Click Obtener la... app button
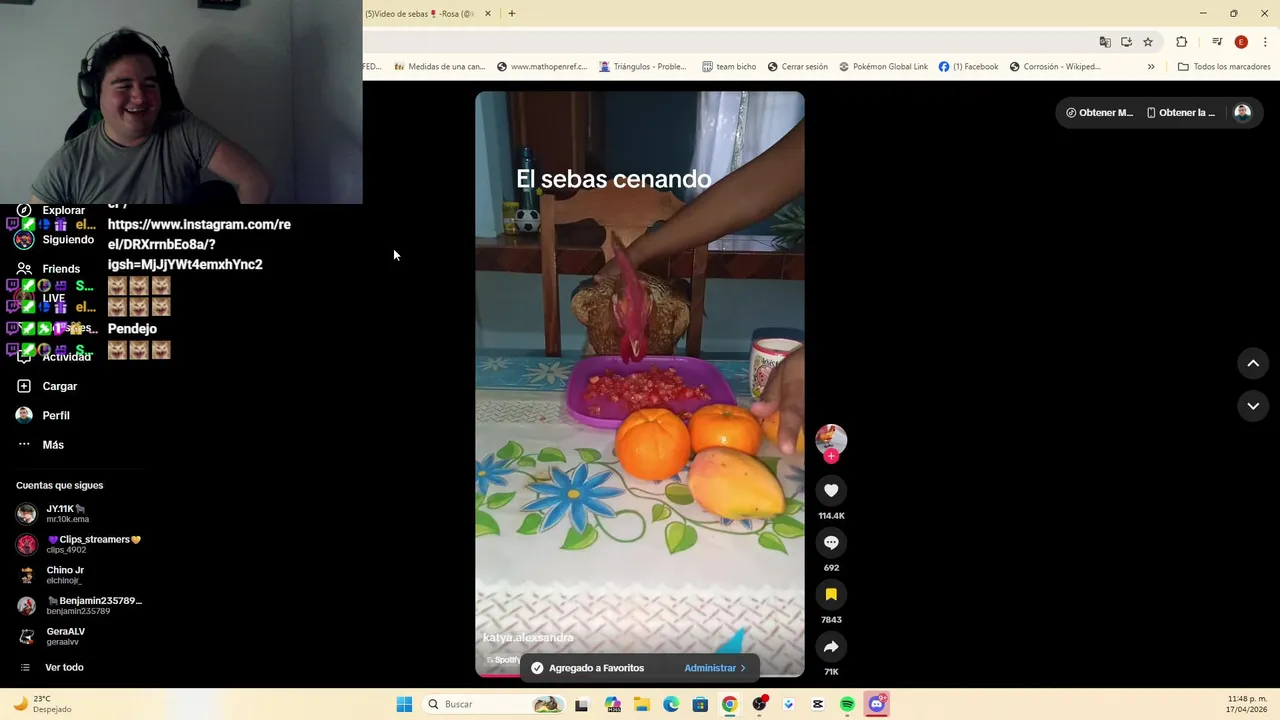Image resolution: width=1280 pixels, height=720 pixels. coord(1180,113)
